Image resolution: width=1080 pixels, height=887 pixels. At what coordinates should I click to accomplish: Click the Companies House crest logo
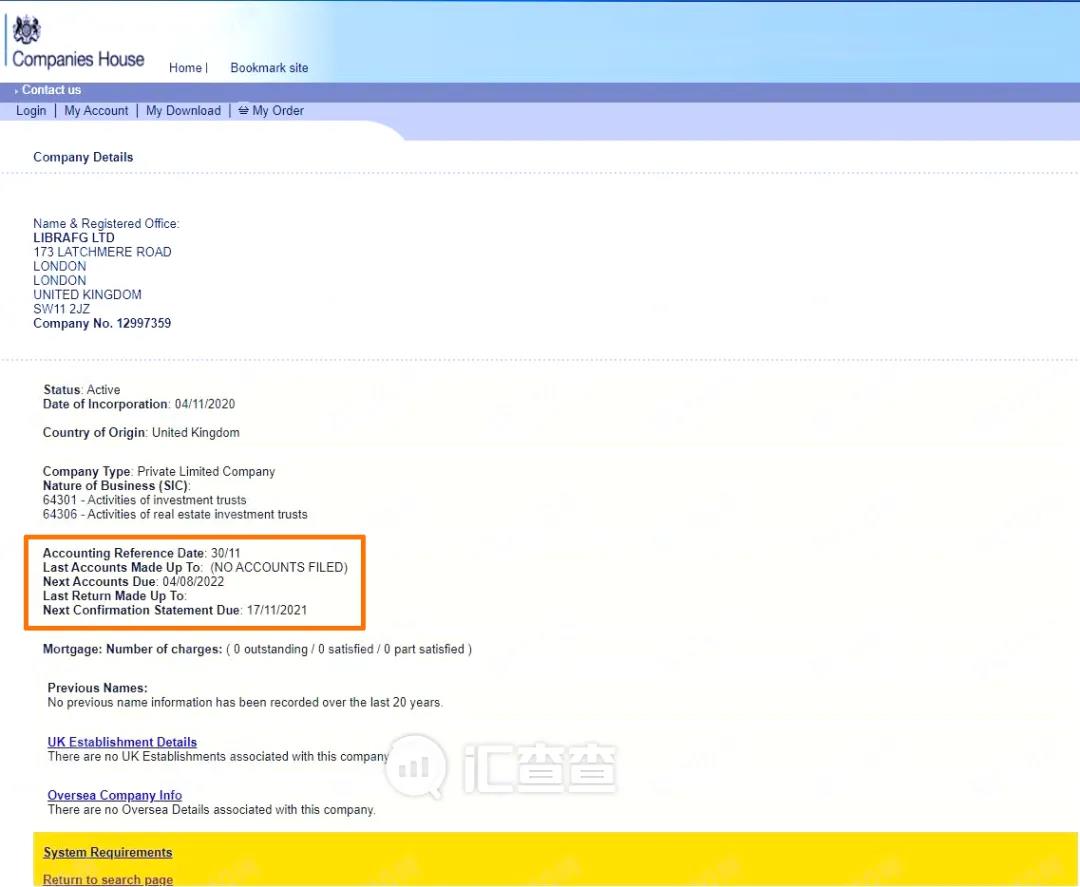pos(26,29)
